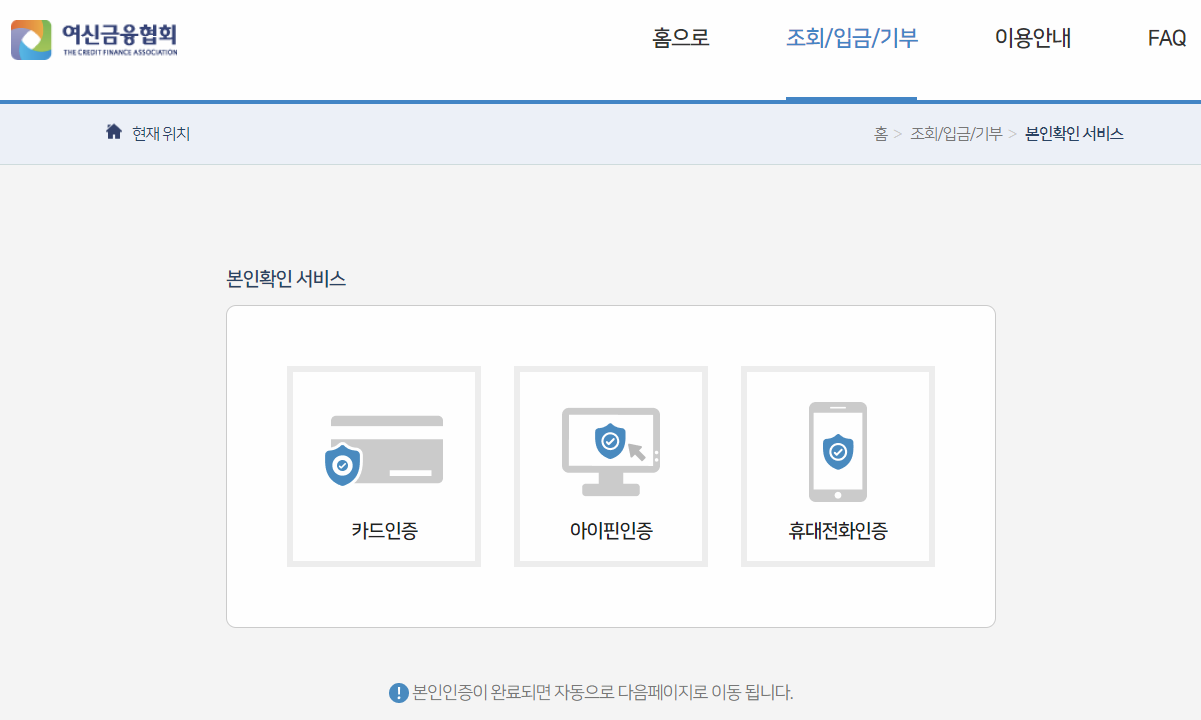Screen dimensions: 1201x720
Task: Open the 이용안내 menu item
Action: (x=1032, y=37)
